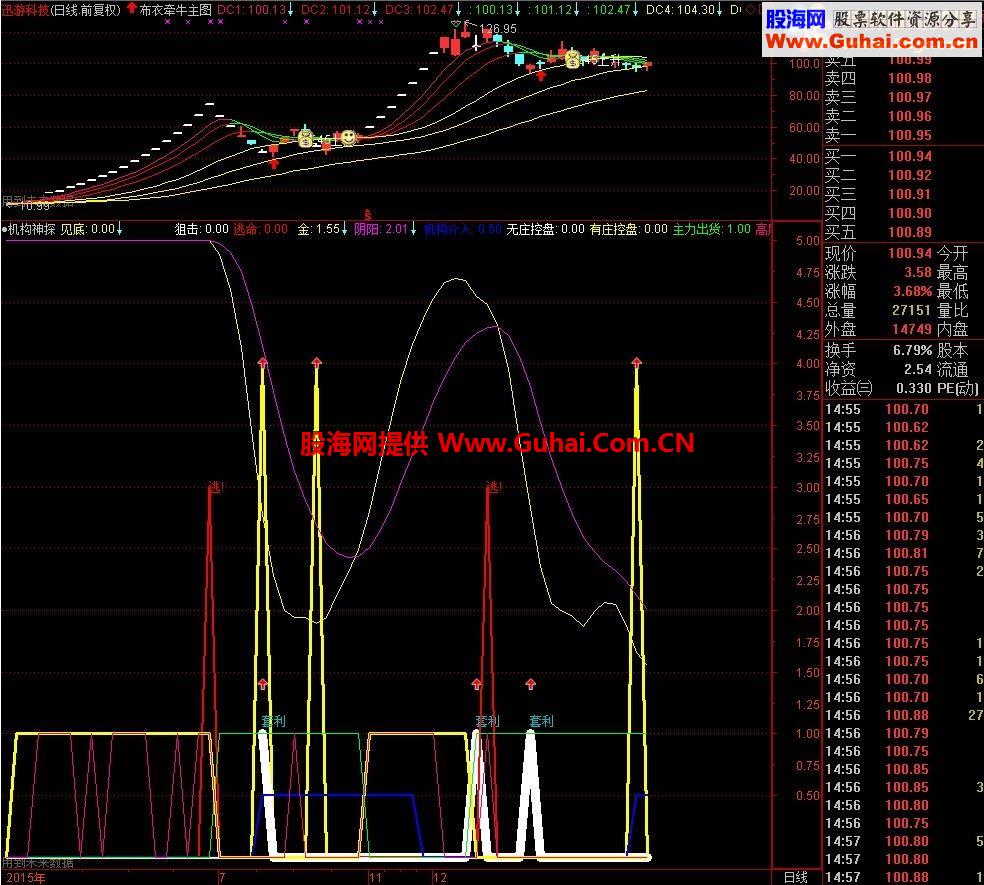Click the red arrow atop the last yellow spike
Image resolution: width=984 pixels, height=885 pixels.
click(x=637, y=363)
